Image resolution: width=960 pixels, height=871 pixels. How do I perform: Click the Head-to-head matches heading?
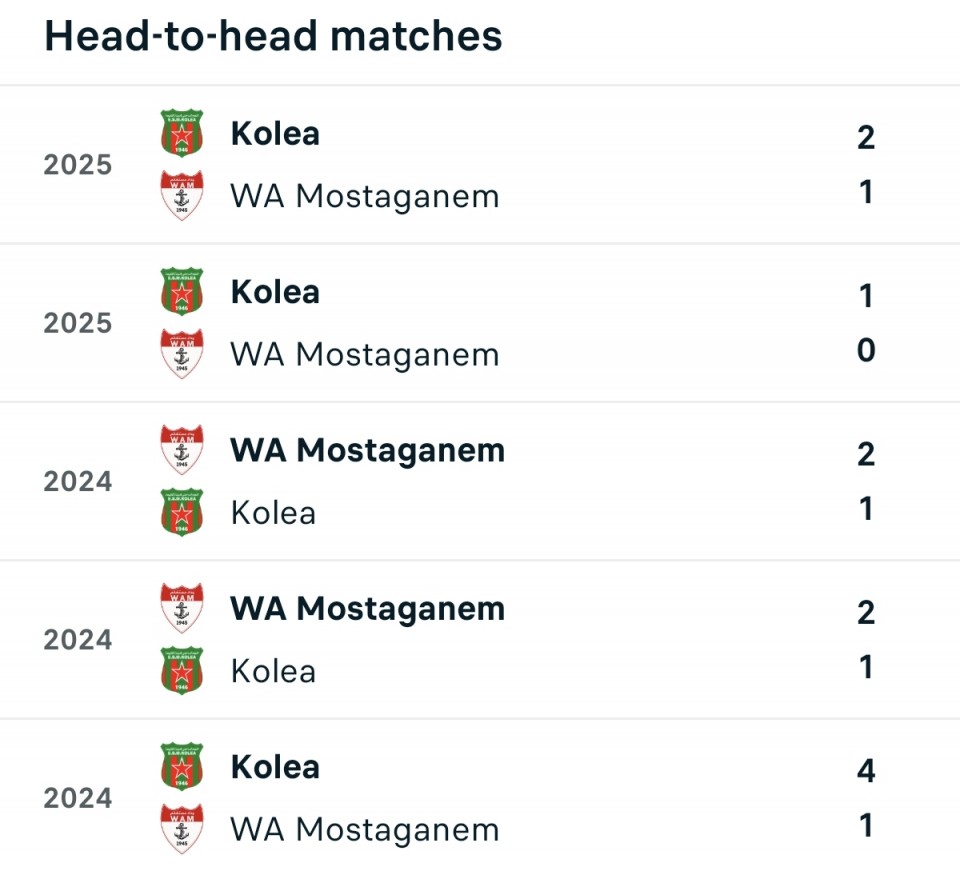click(273, 37)
